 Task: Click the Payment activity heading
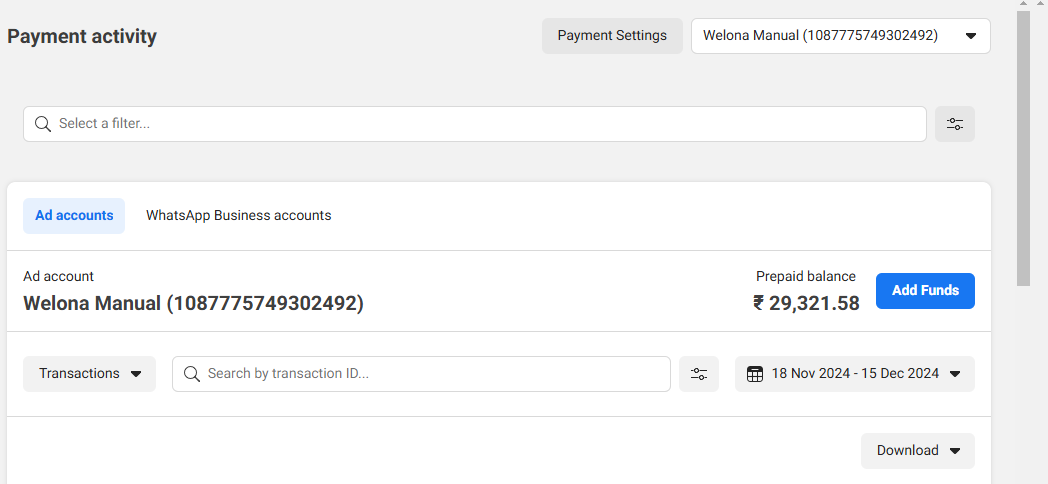pos(82,36)
